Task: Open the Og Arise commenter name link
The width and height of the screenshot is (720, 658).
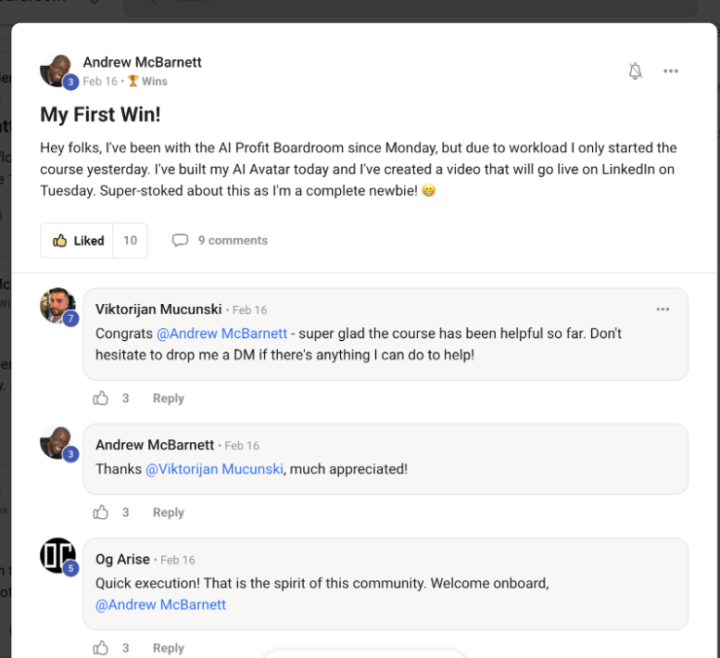Action: coord(123,559)
